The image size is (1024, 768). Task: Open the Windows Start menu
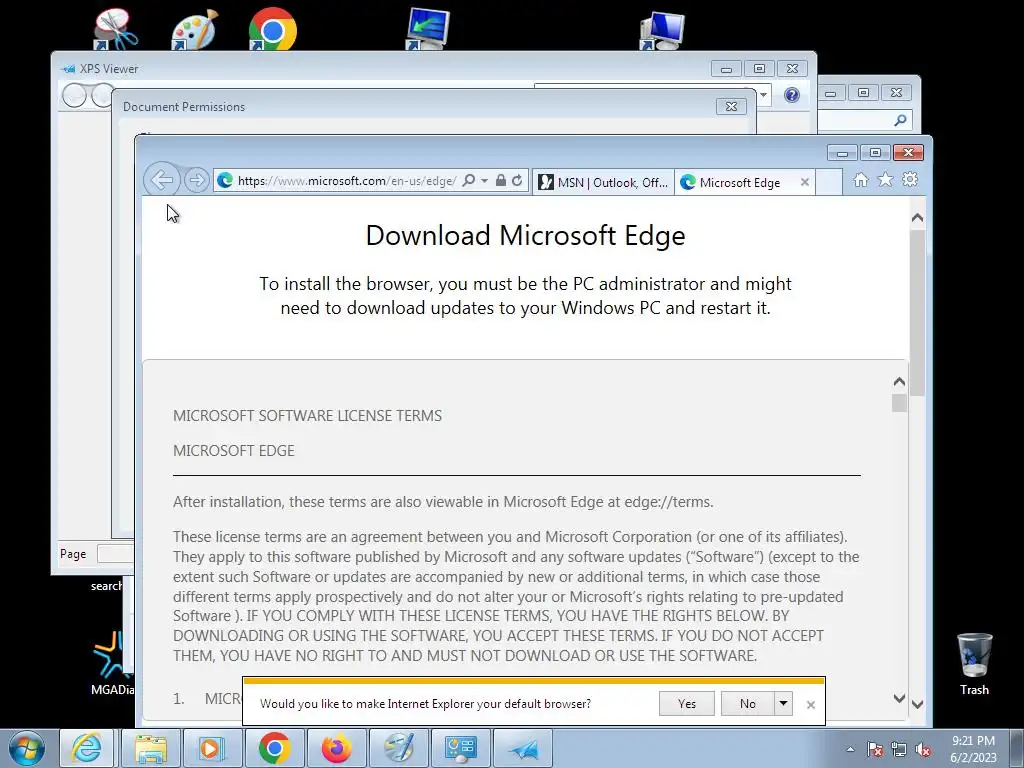tap(27, 748)
